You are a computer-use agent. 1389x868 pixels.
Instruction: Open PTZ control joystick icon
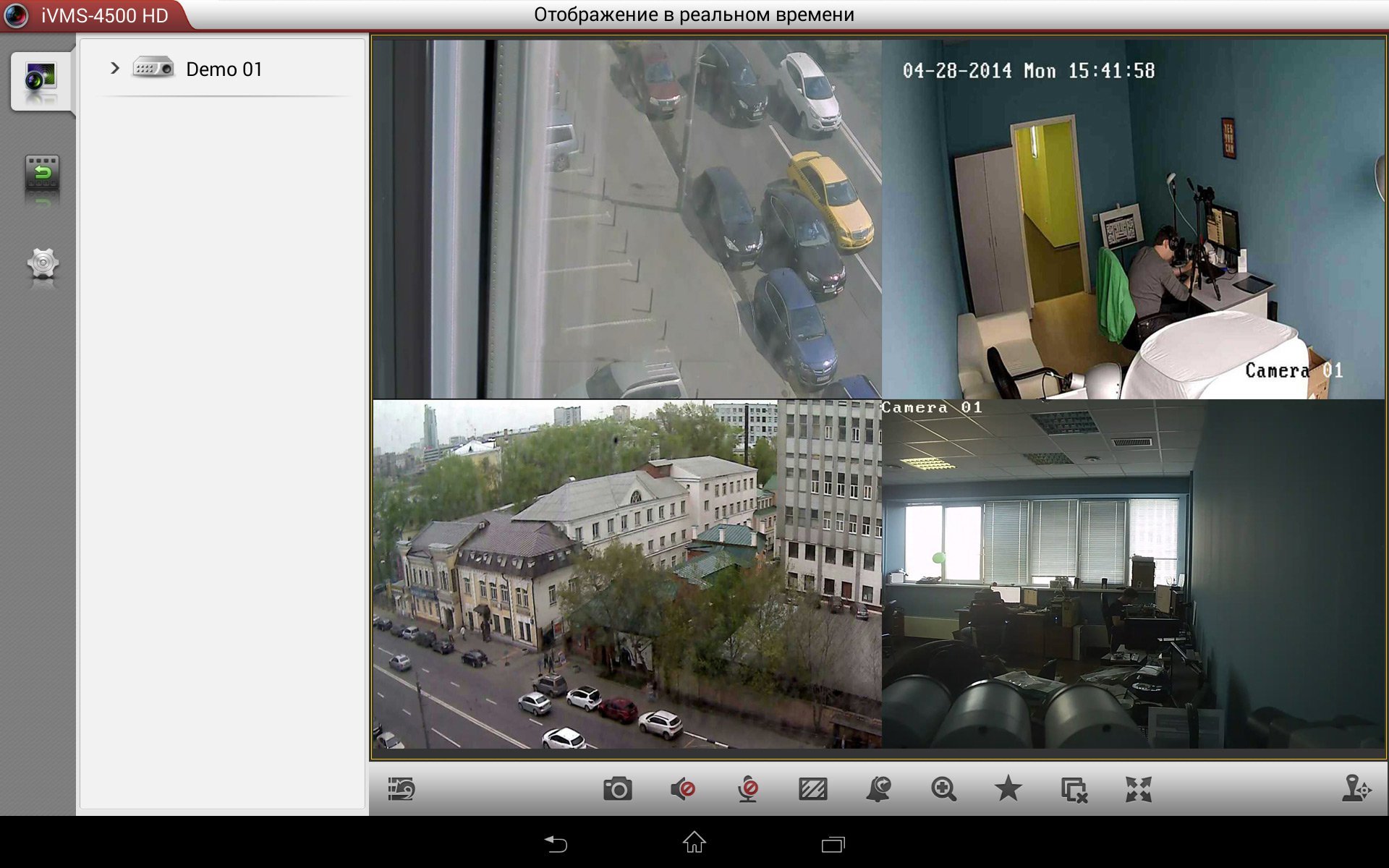[x=1356, y=788]
